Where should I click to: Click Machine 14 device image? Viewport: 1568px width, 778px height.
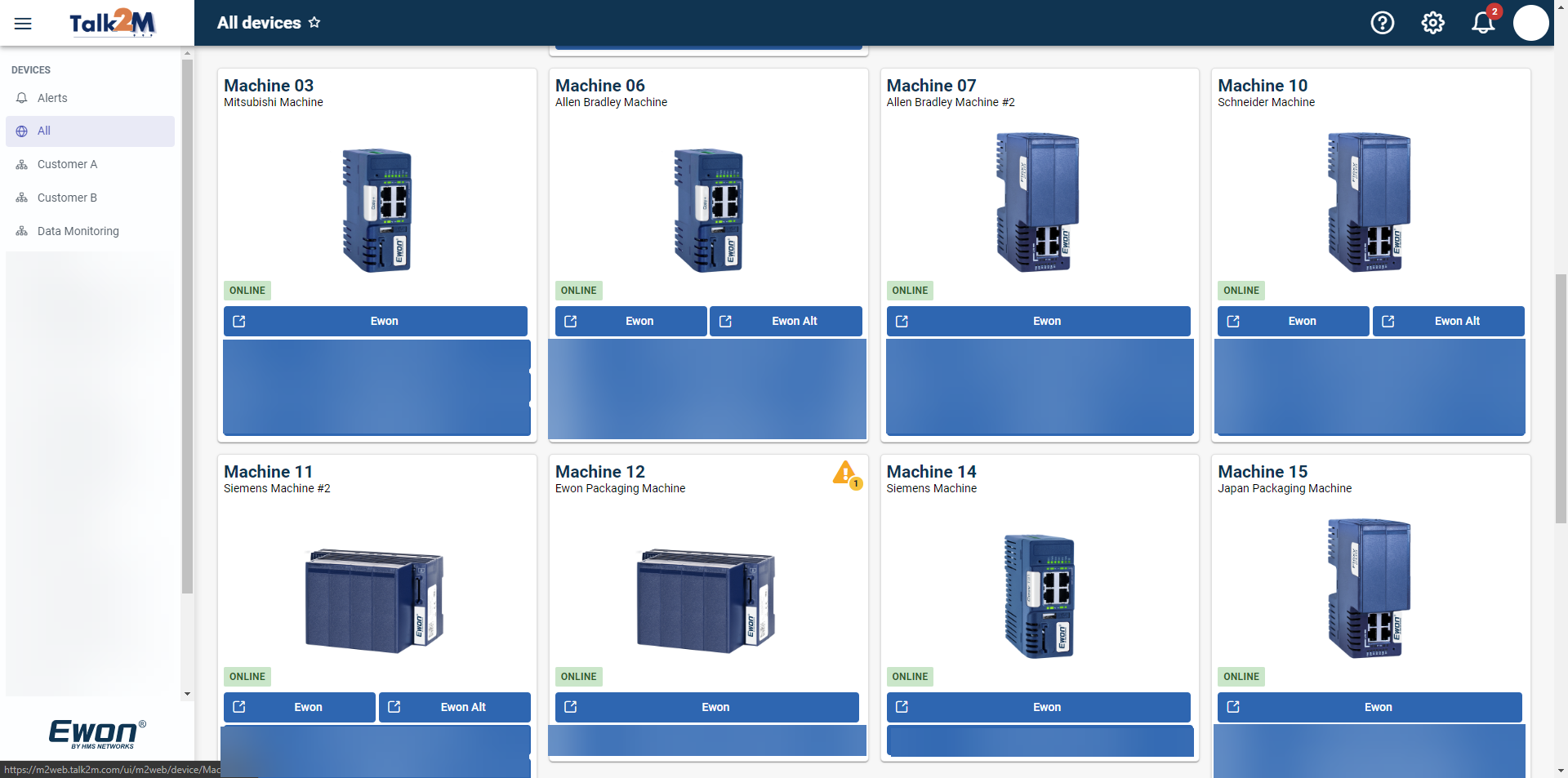click(x=1039, y=596)
